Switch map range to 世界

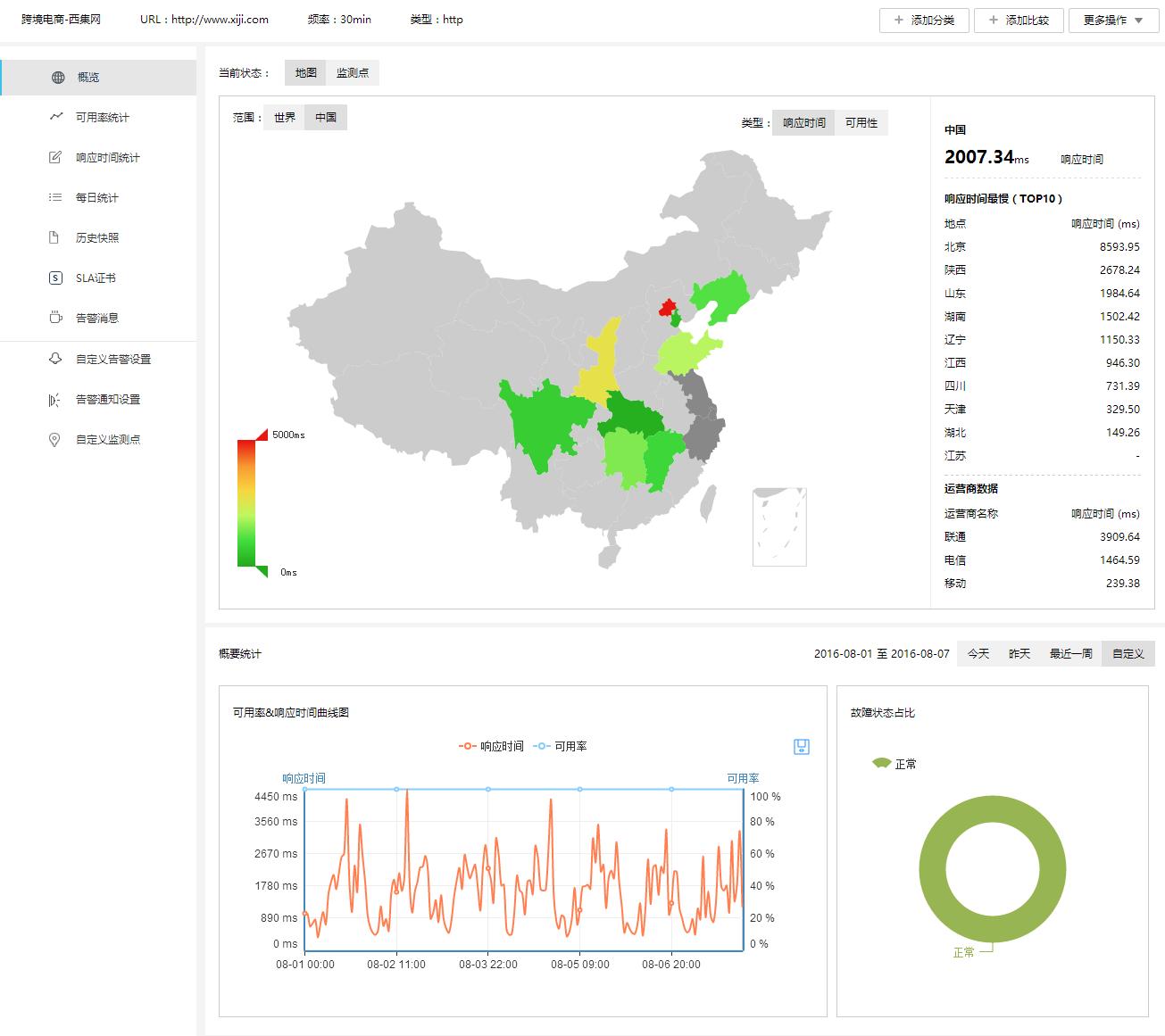tap(284, 118)
